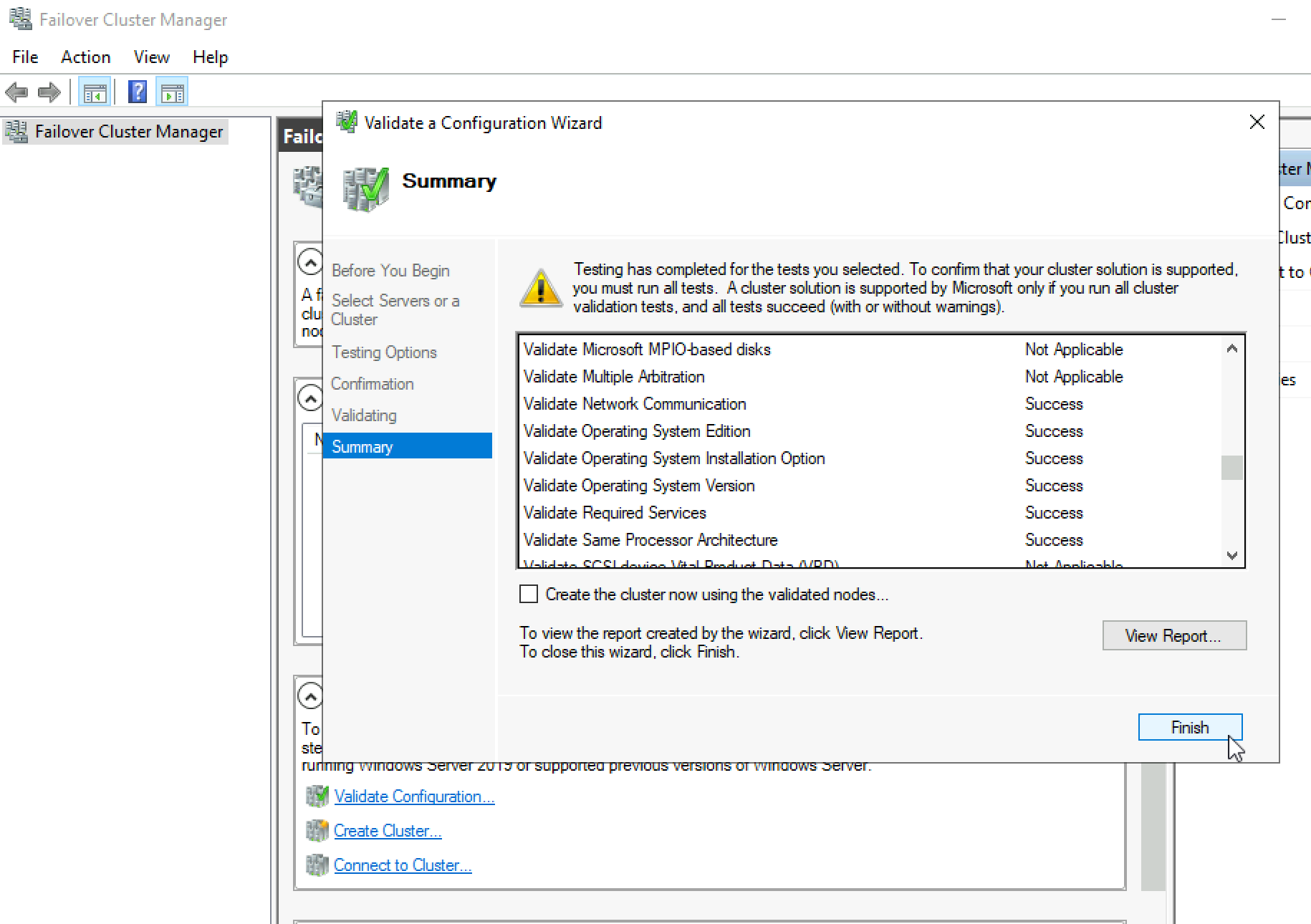Viewport: 1311px width, 924px height.
Task: Select Validate Operating System Version row
Action: 870,486
